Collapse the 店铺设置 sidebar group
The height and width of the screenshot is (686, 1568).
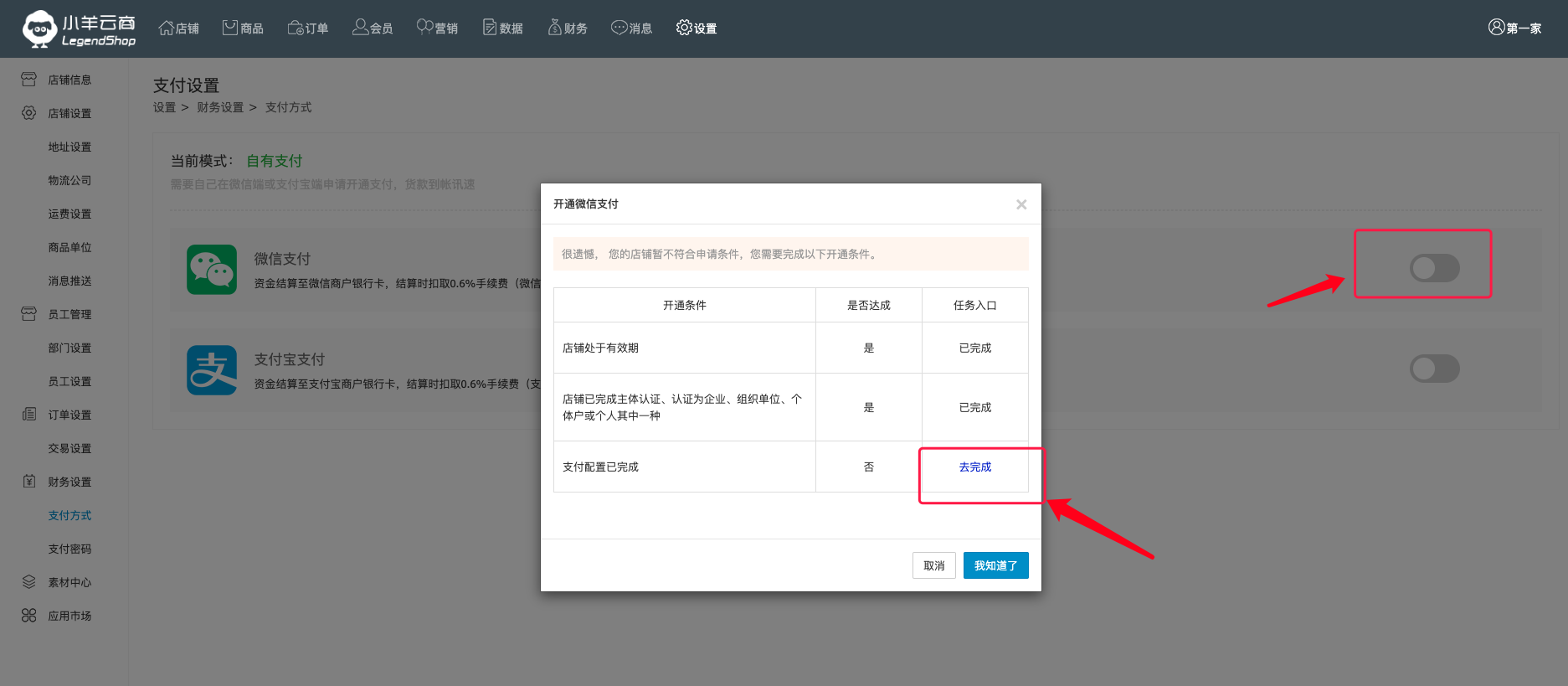69,113
